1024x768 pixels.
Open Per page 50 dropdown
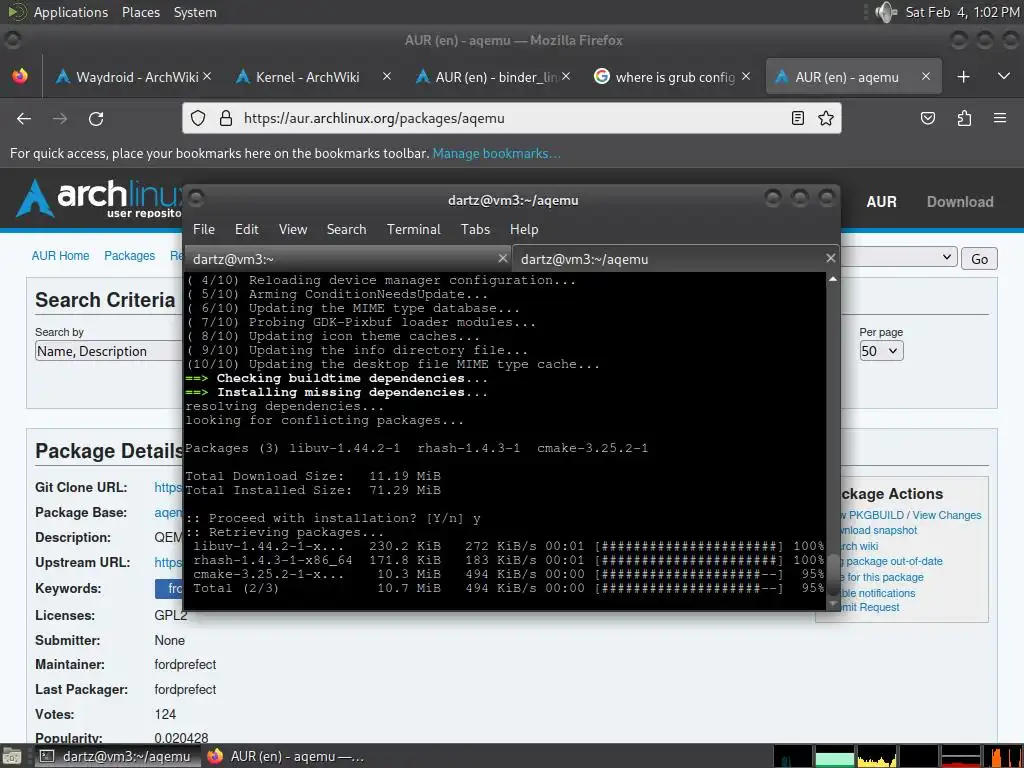[881, 351]
